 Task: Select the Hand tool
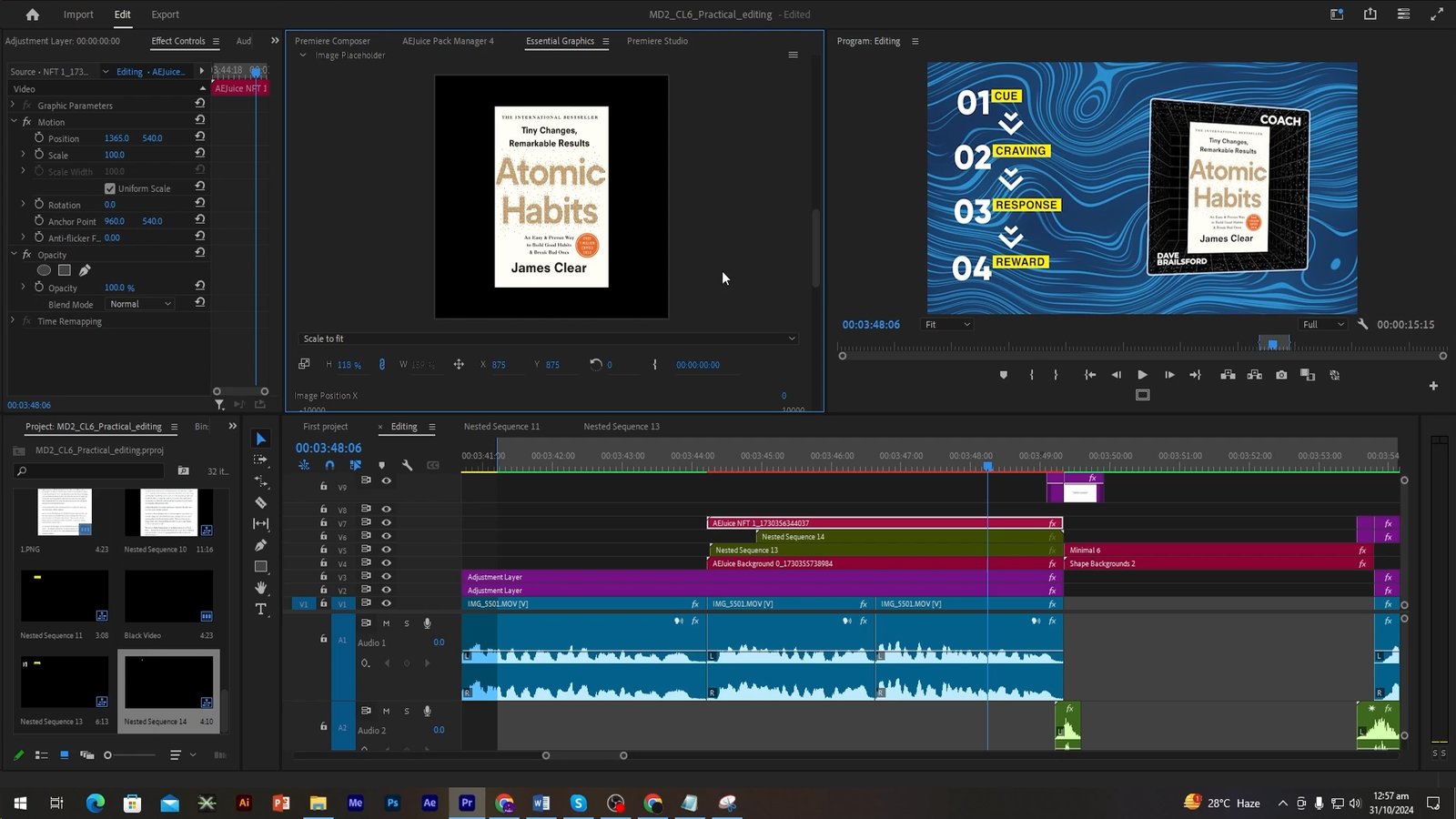261,588
